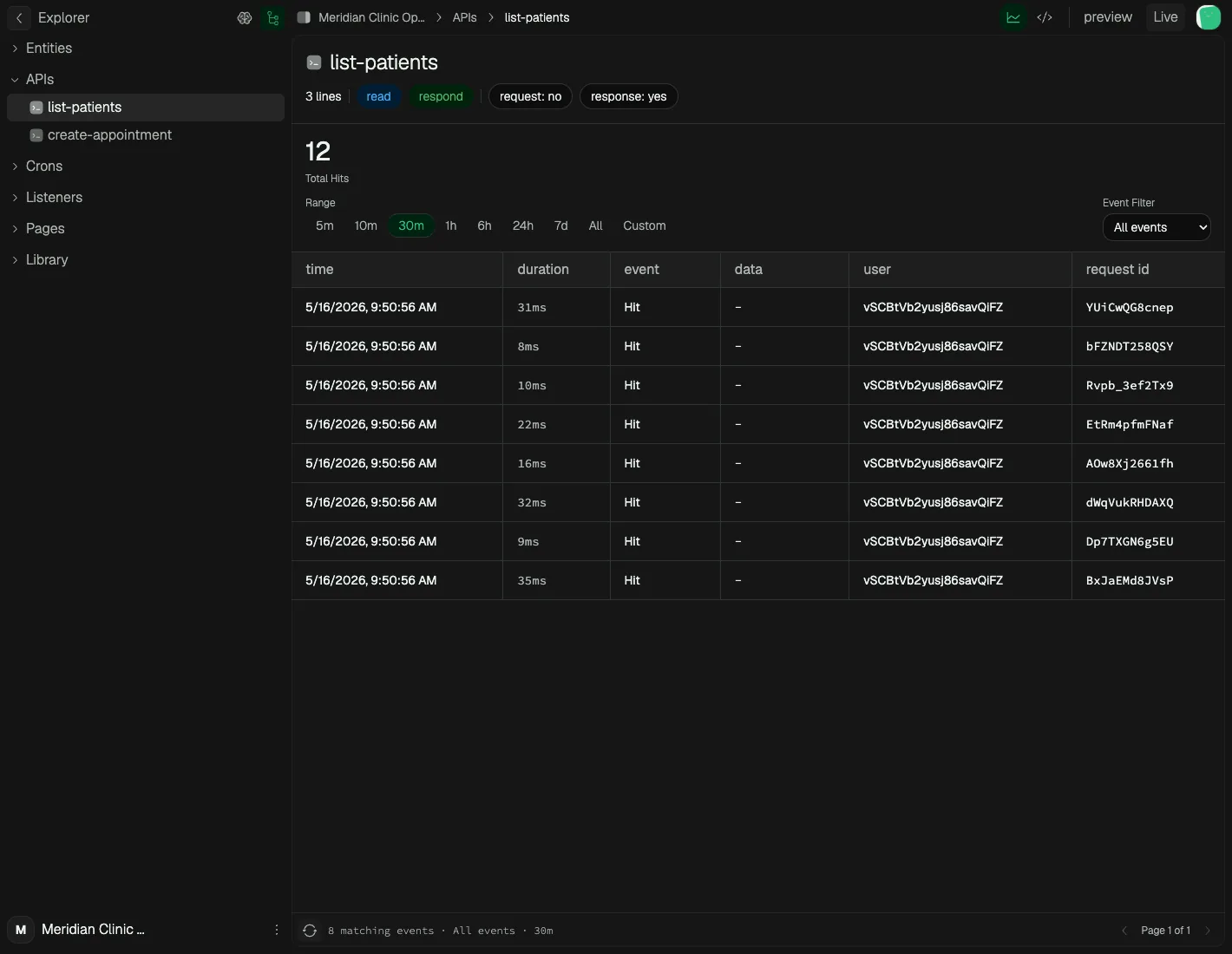
Task: Click the back arrow beside Explorer
Action: coord(19,17)
